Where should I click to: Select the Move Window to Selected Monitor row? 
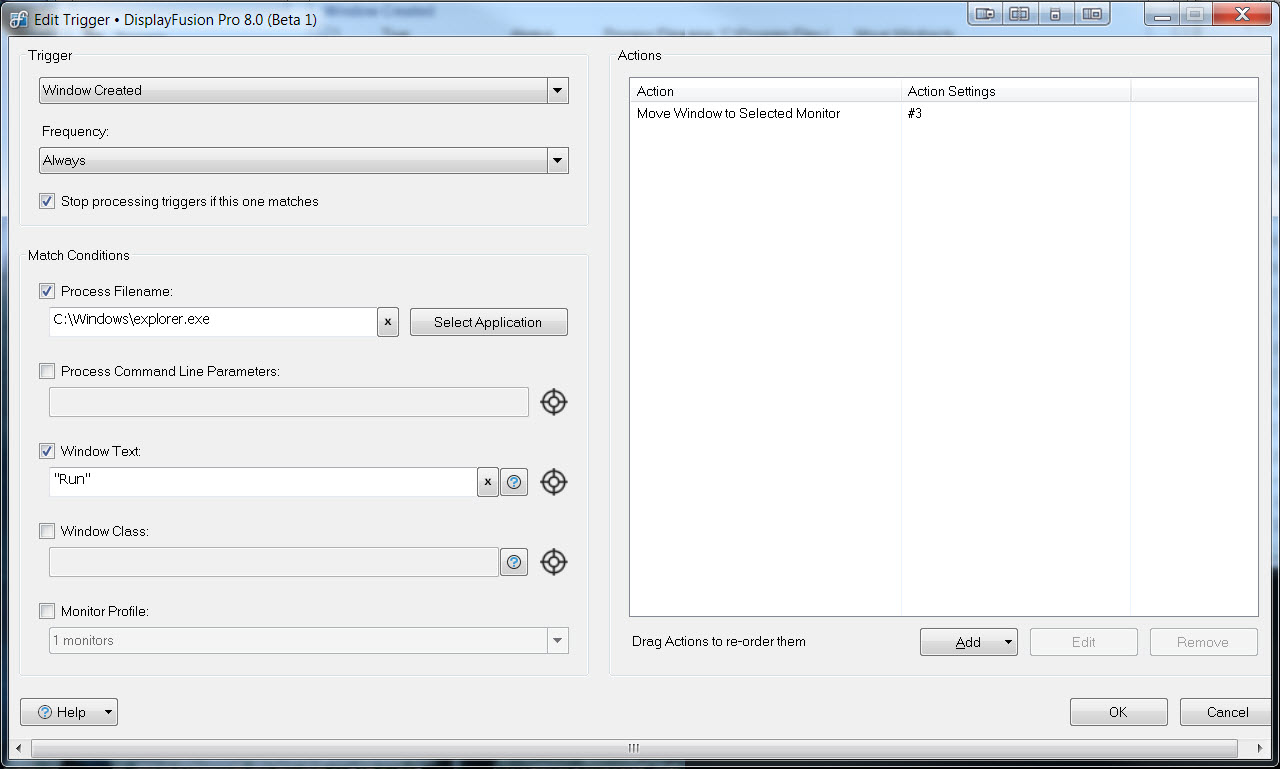(738, 114)
